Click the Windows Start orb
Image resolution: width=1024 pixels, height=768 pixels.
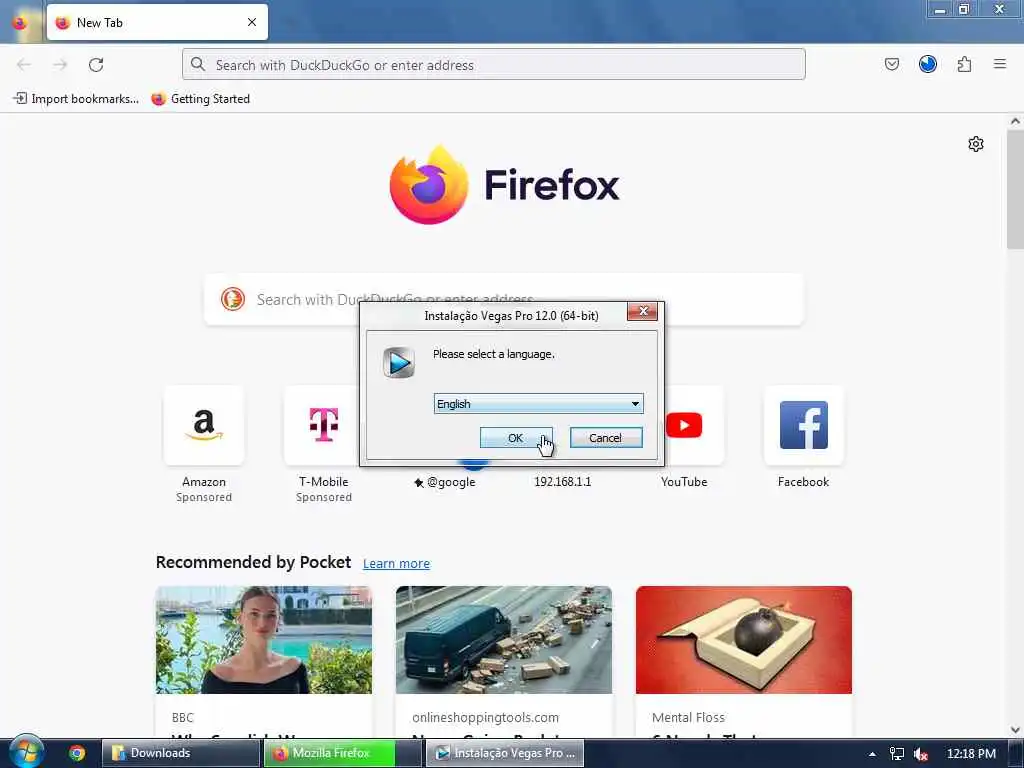27,752
